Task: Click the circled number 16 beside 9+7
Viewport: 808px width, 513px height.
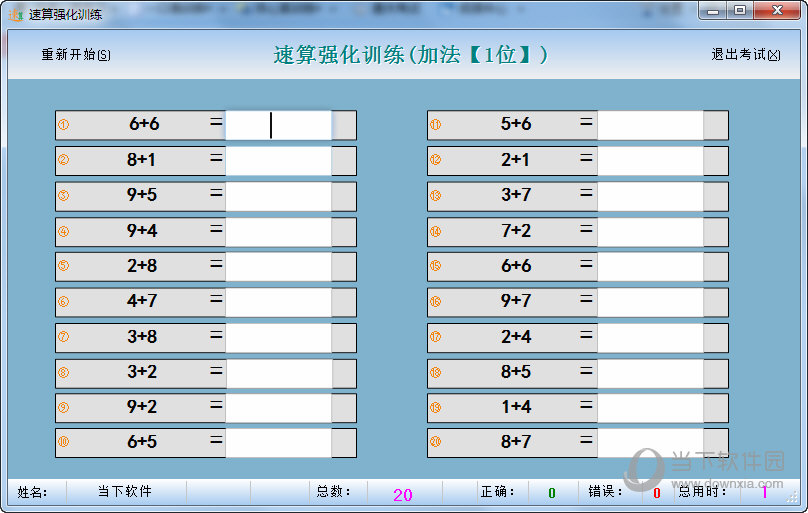Action: pos(435,301)
